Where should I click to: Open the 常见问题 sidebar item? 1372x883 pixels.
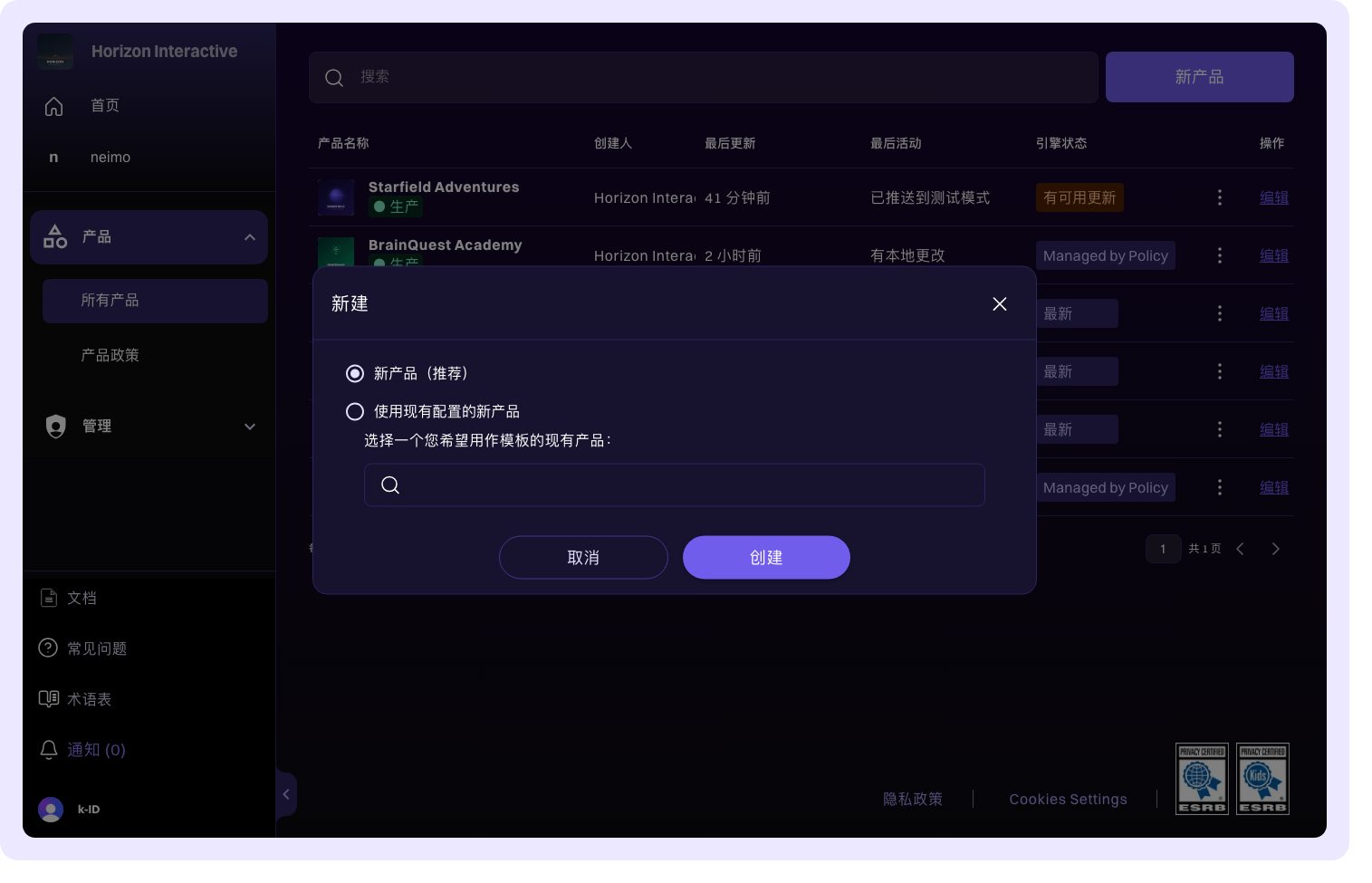[x=97, y=648]
